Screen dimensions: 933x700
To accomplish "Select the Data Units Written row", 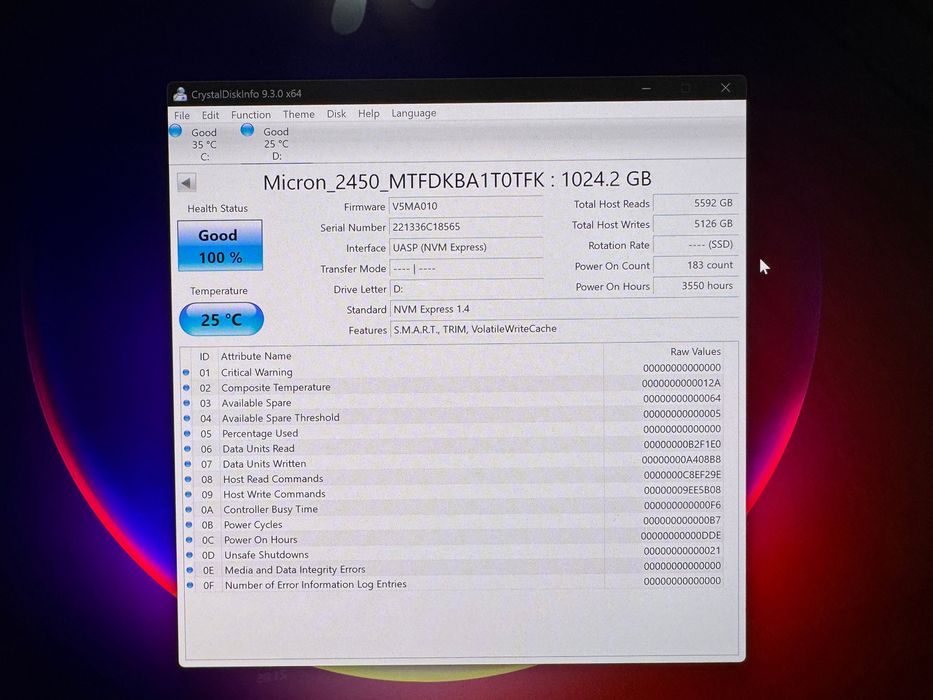I will pyautogui.click(x=452, y=462).
